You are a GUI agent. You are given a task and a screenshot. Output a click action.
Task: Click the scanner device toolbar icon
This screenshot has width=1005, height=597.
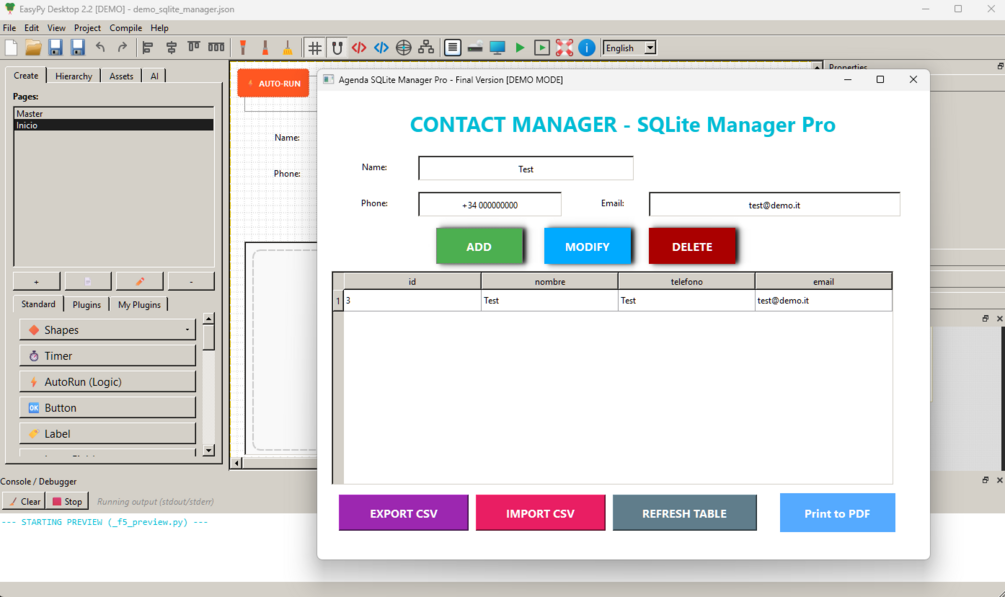coord(475,47)
